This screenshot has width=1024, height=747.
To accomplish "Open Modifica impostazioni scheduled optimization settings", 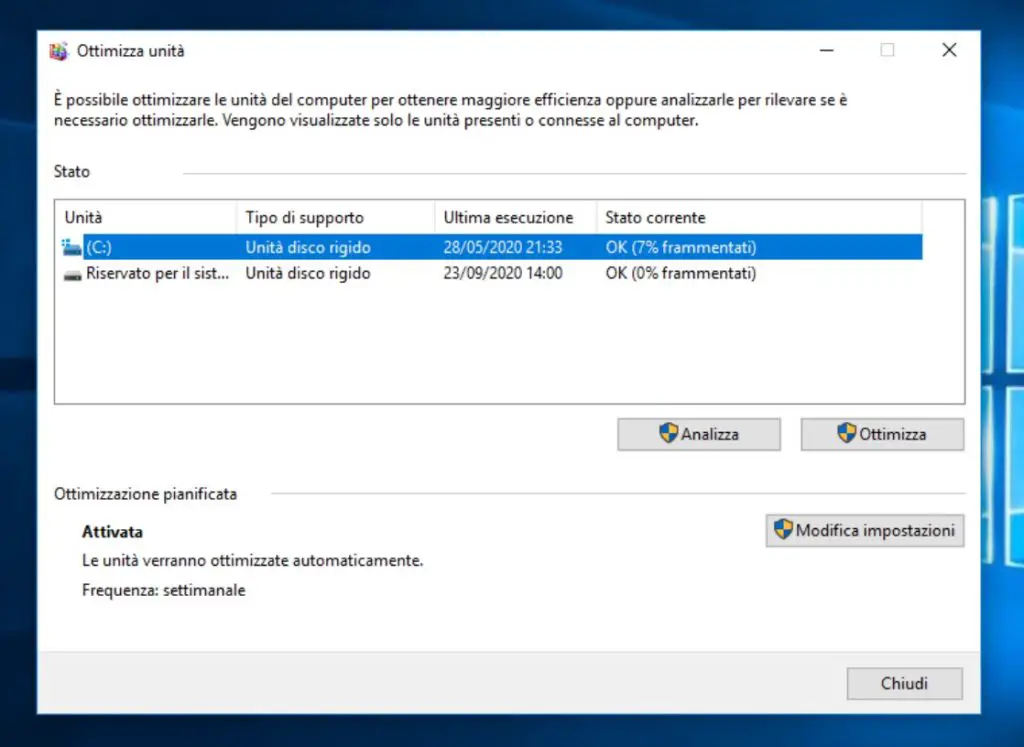I will [x=865, y=531].
